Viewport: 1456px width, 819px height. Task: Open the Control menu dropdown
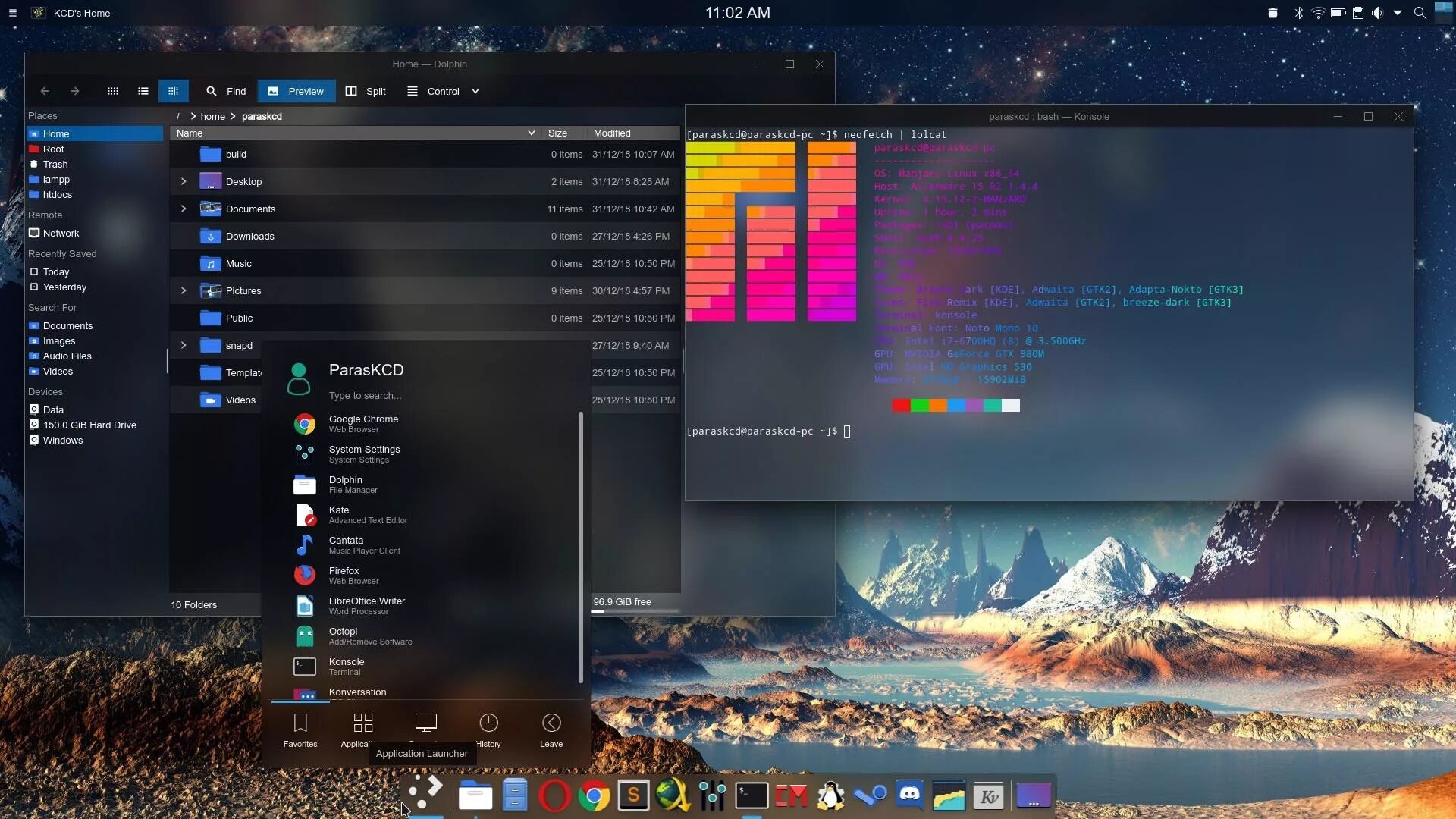(444, 91)
